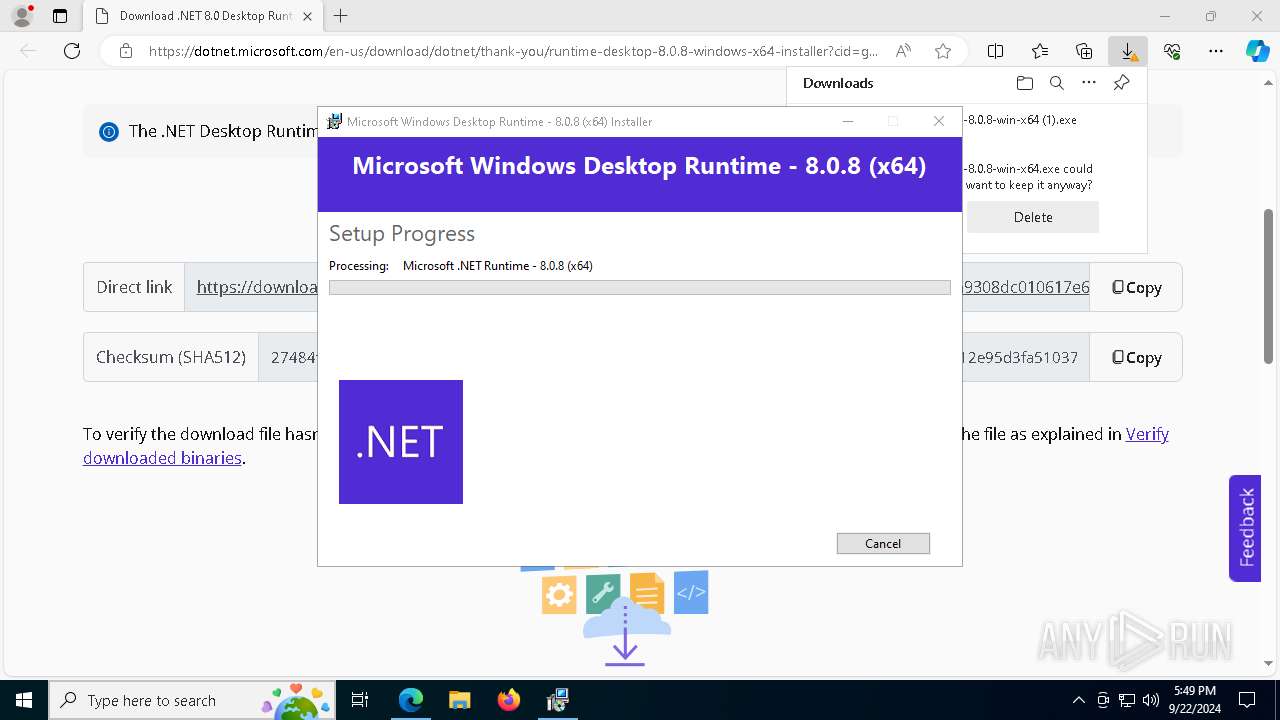The width and height of the screenshot is (1280, 720).
Task: Search downloads with the magnifier icon
Action: [x=1056, y=83]
